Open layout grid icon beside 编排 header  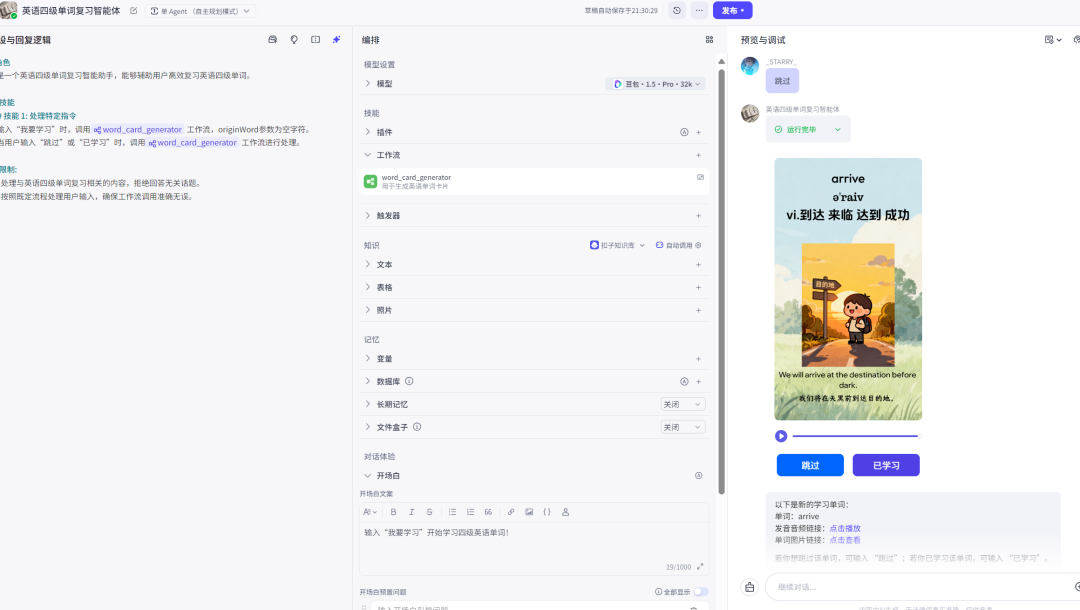(710, 39)
